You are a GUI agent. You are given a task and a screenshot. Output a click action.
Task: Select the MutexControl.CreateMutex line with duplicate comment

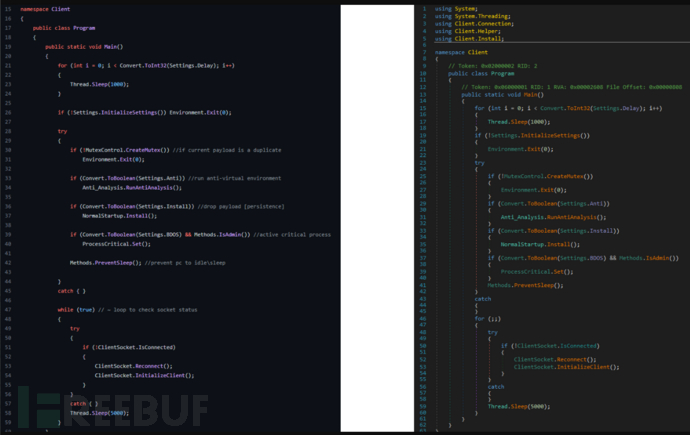176,150
